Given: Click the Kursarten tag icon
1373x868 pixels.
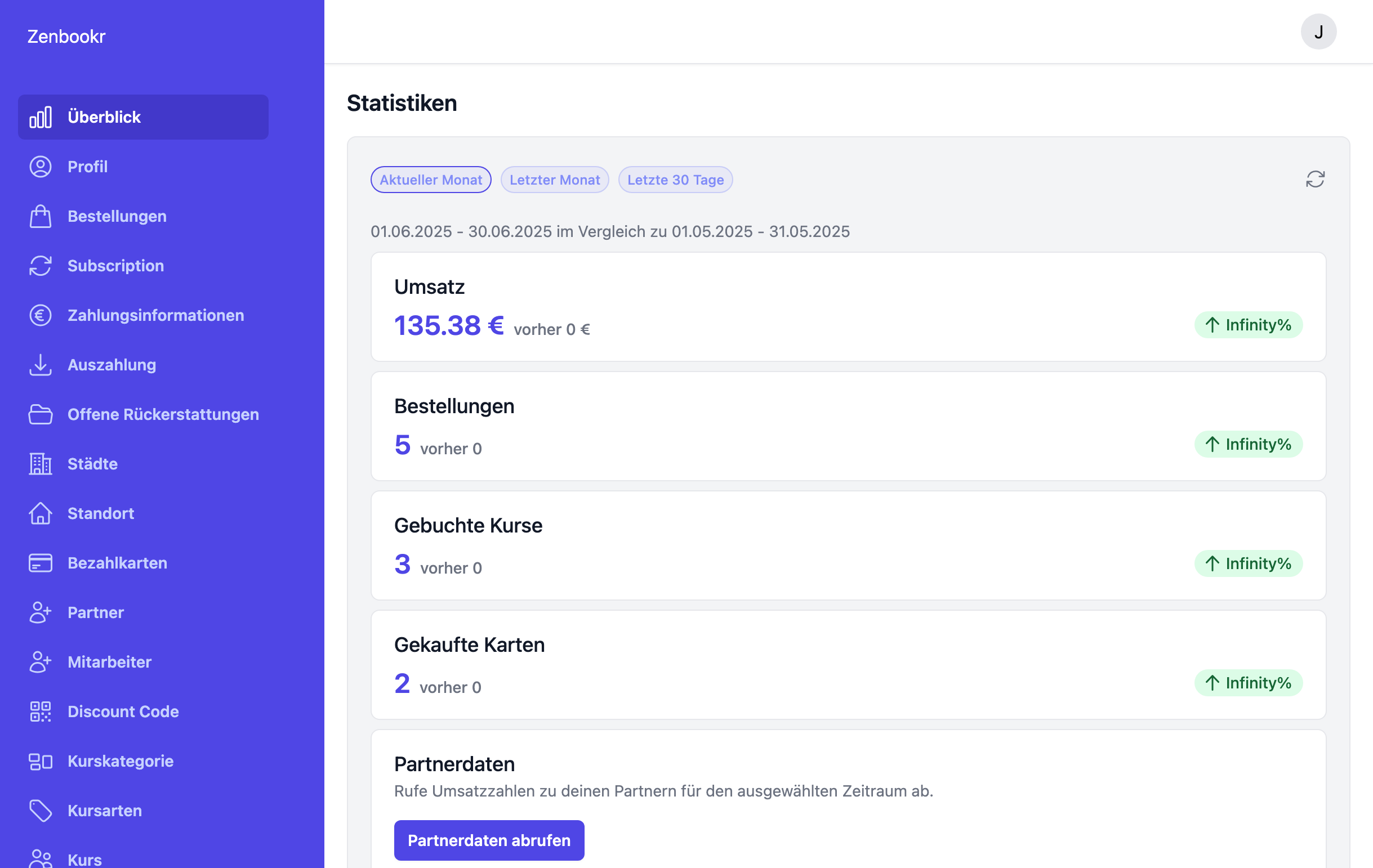Looking at the screenshot, I should (x=41, y=811).
